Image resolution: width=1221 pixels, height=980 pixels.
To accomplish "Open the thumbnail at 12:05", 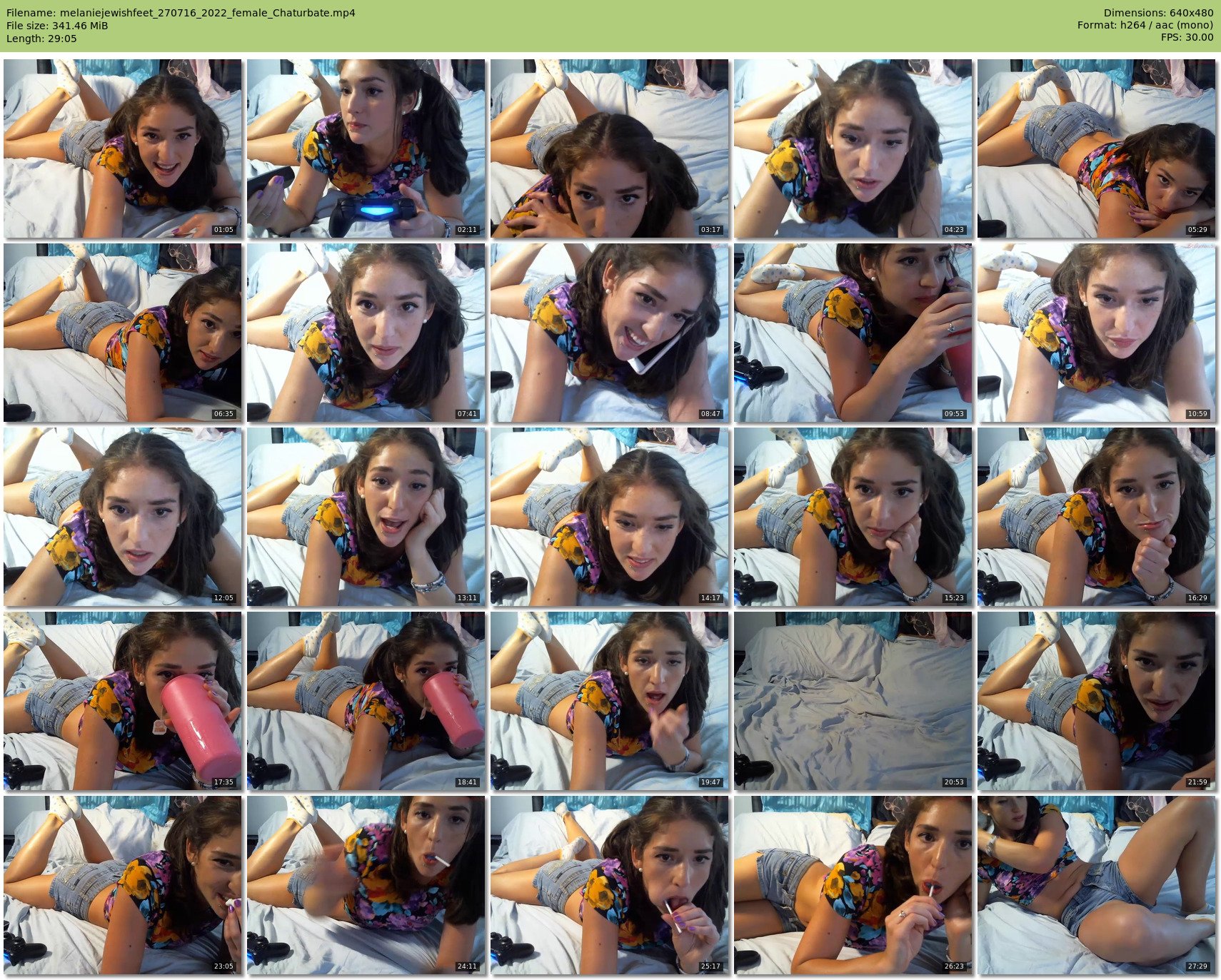I will point(122,517).
